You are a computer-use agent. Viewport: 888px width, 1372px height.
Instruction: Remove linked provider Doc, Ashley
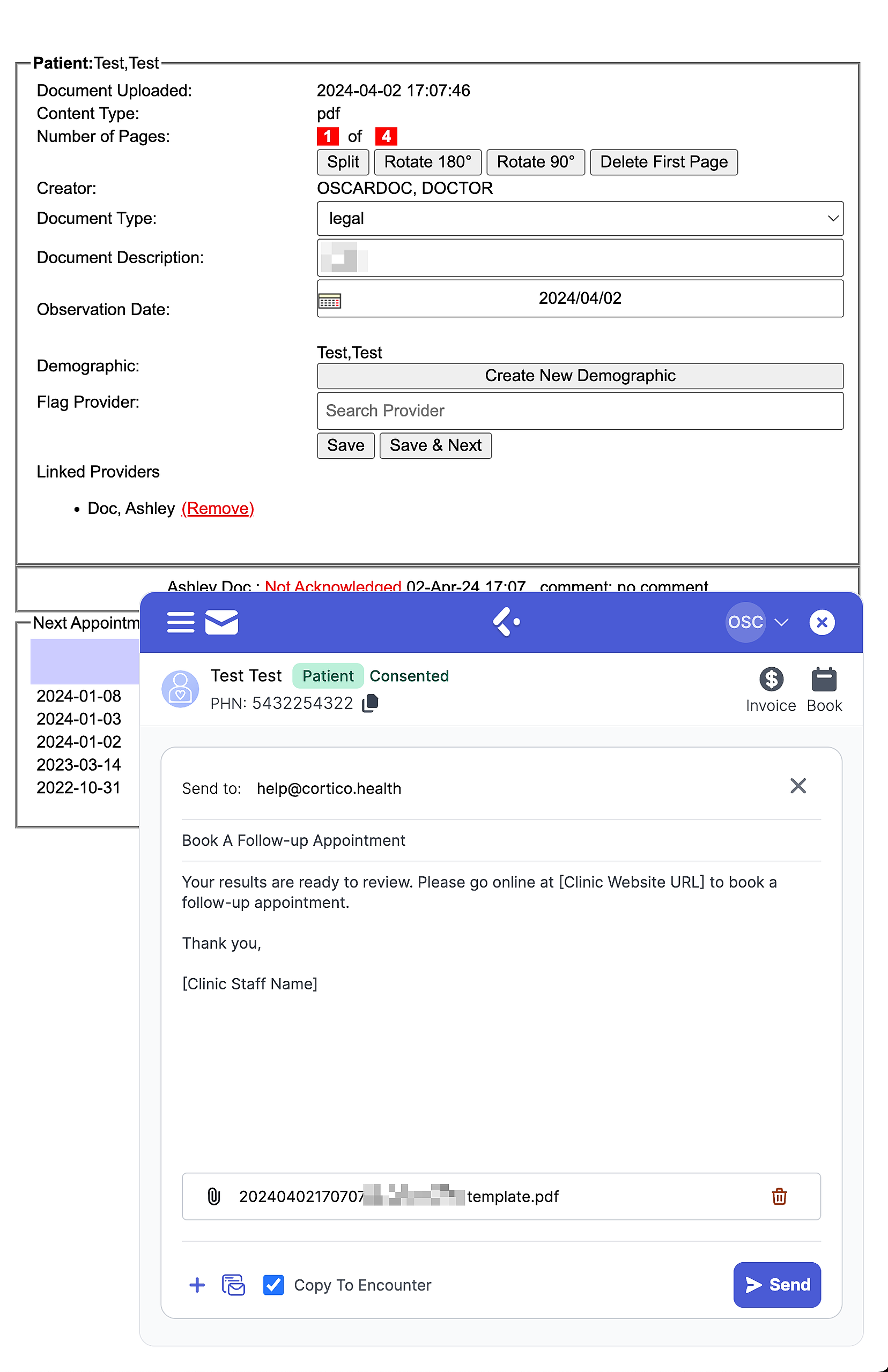pyautogui.click(x=218, y=508)
